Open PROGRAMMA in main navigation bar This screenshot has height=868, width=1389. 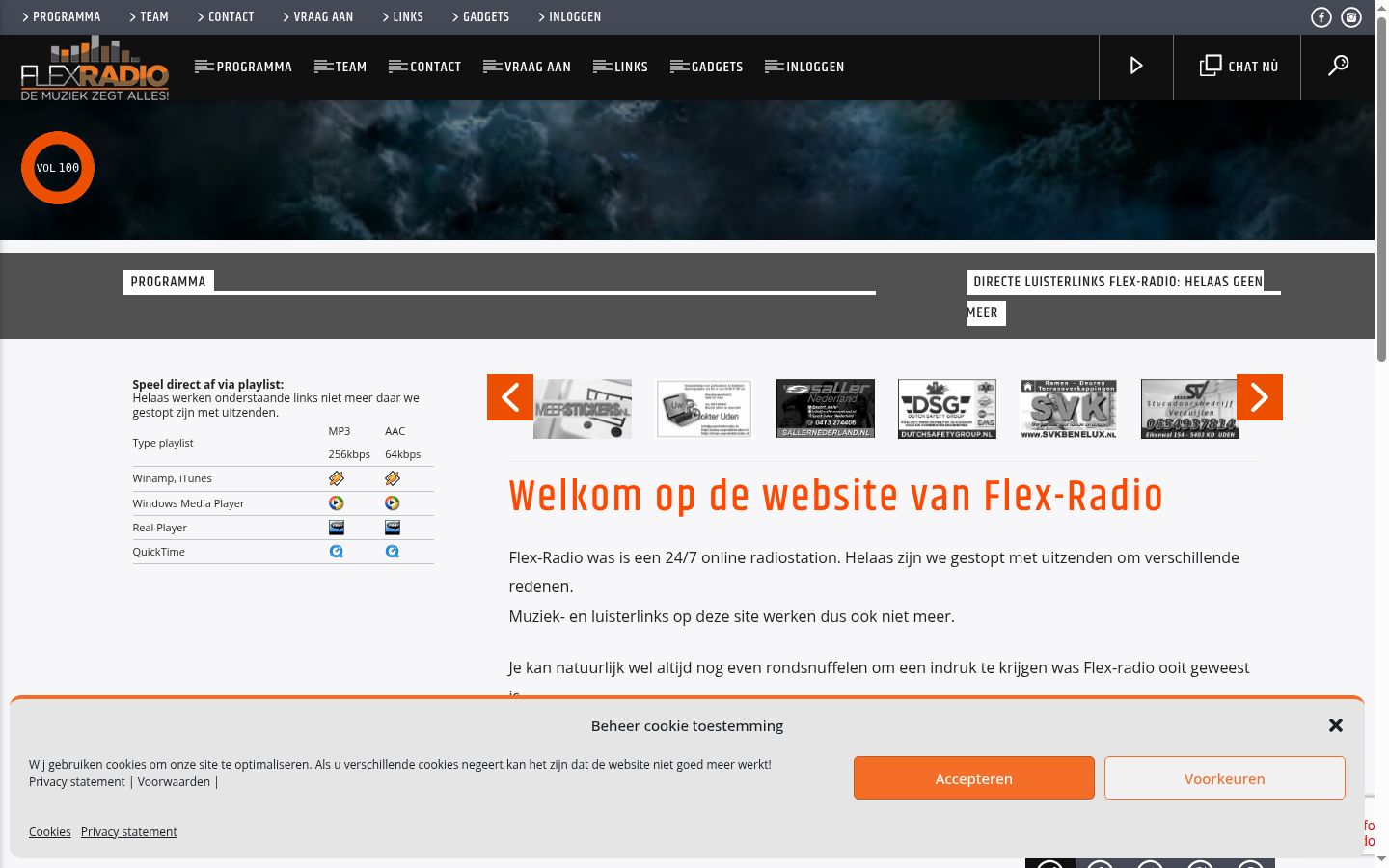(244, 67)
